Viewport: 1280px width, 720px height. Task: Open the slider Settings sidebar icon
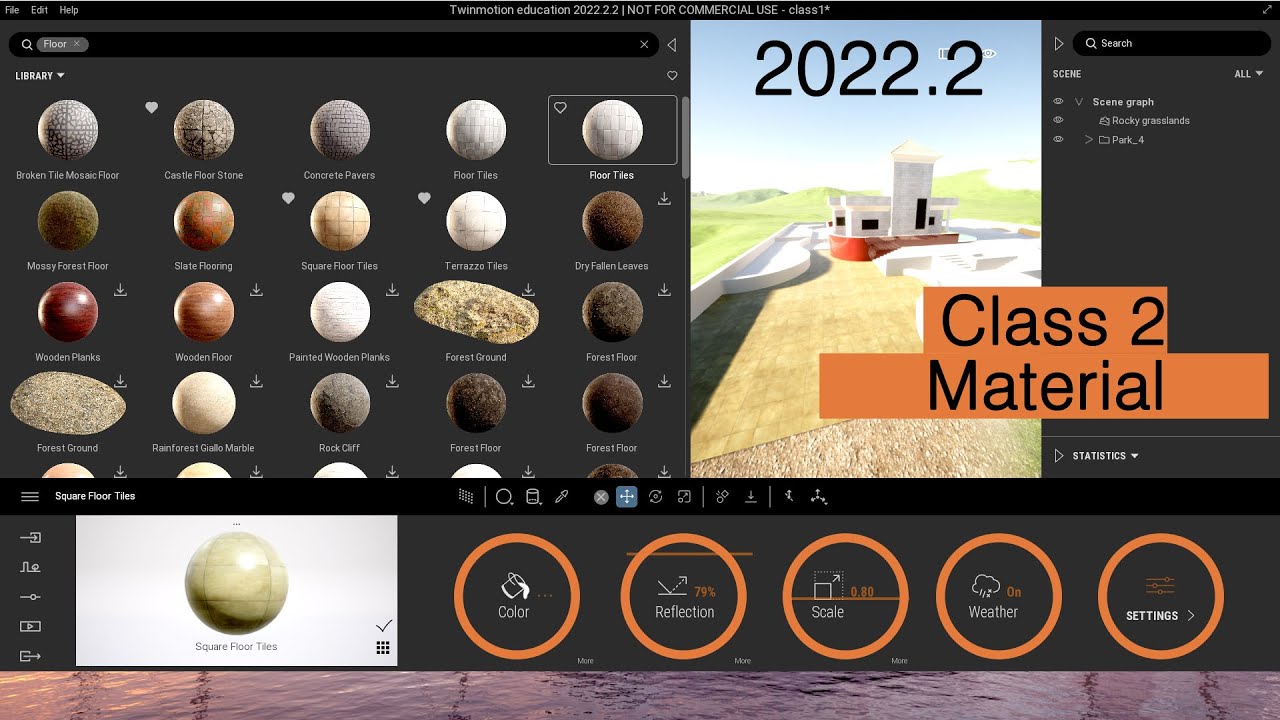30,597
